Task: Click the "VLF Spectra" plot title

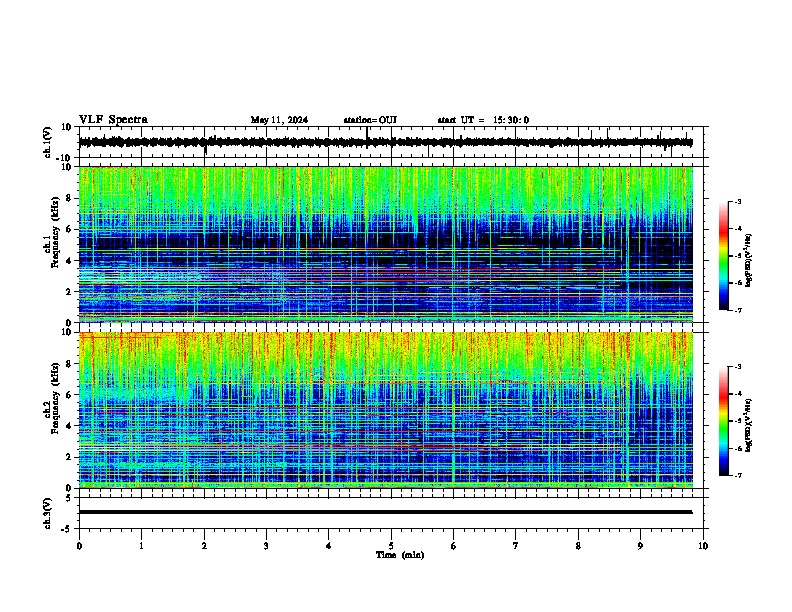Action: click(114, 120)
